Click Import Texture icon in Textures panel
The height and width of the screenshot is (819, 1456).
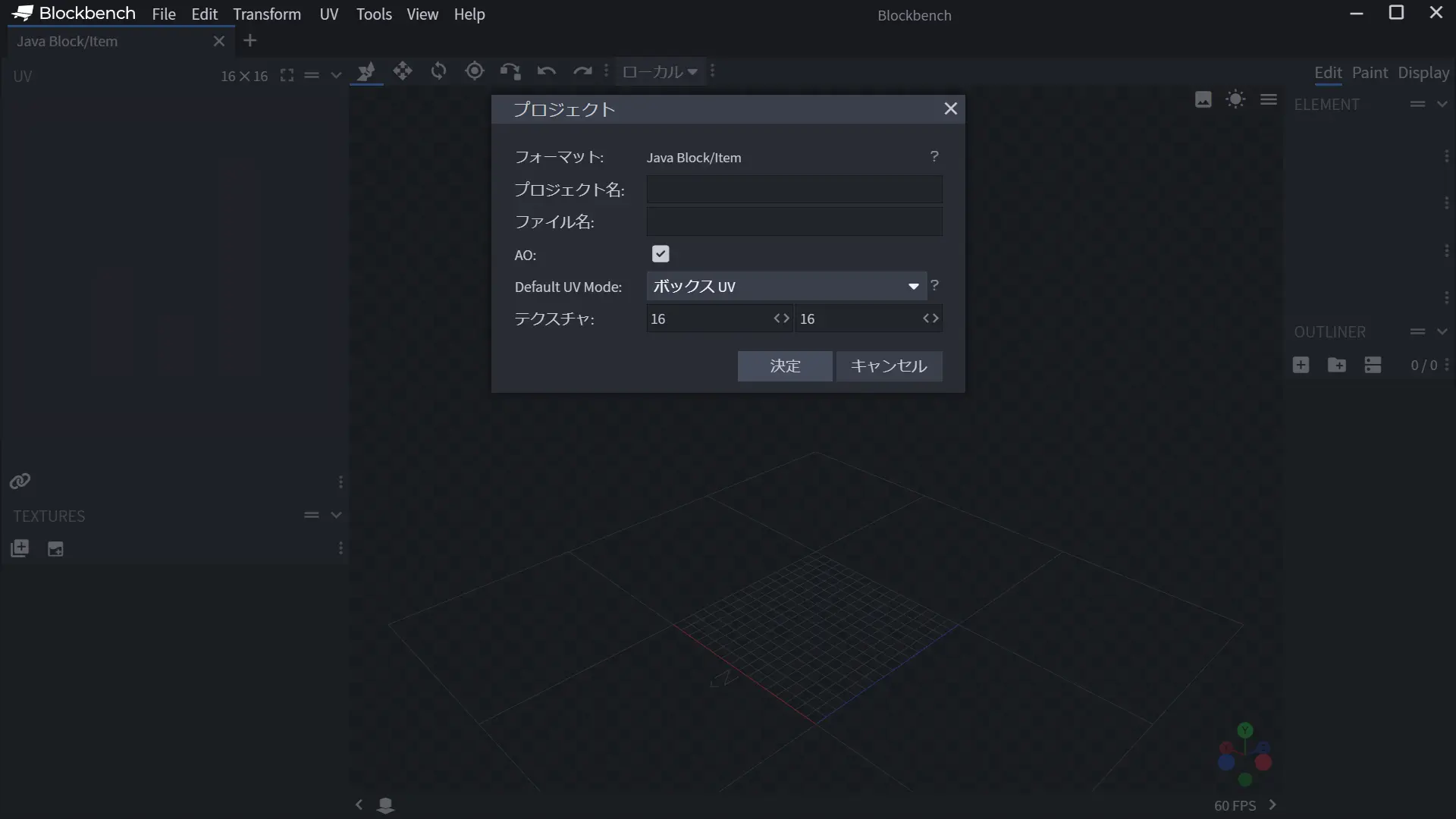point(20,548)
